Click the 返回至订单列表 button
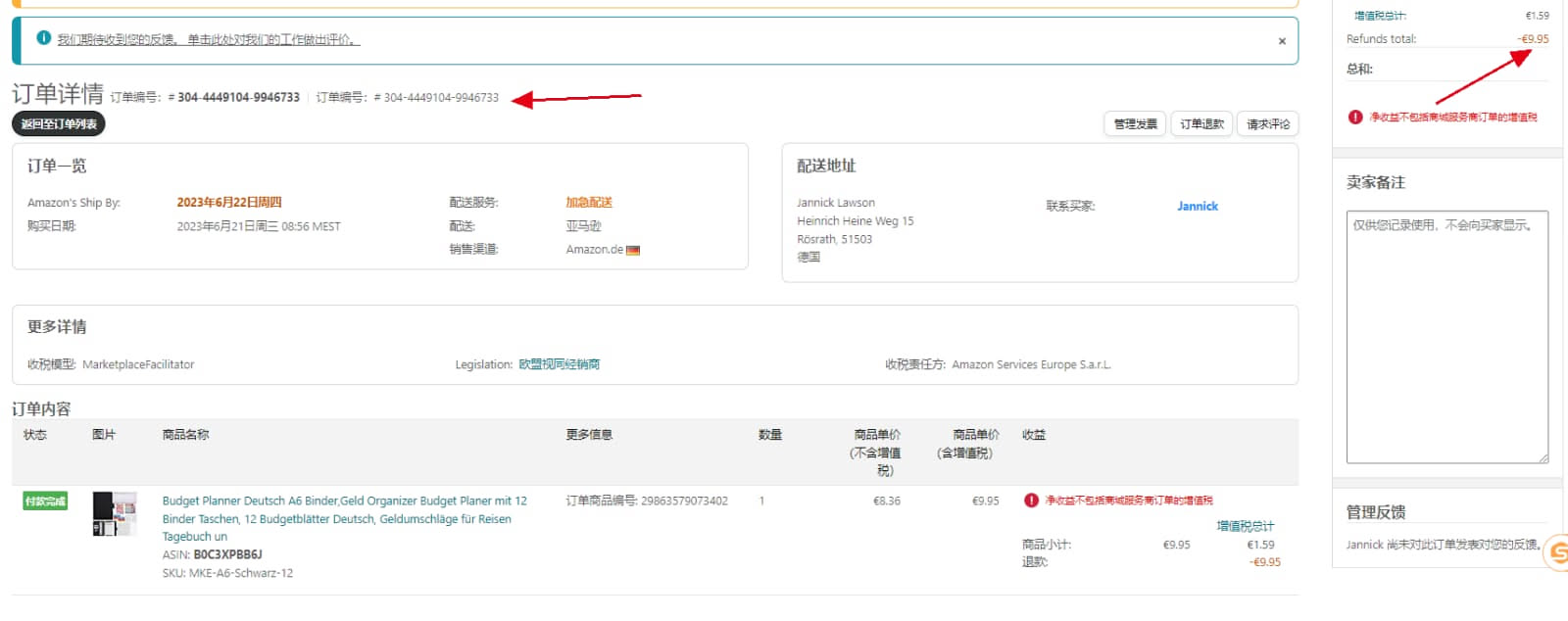Image resolution: width=1568 pixels, height=621 pixels. [x=59, y=124]
